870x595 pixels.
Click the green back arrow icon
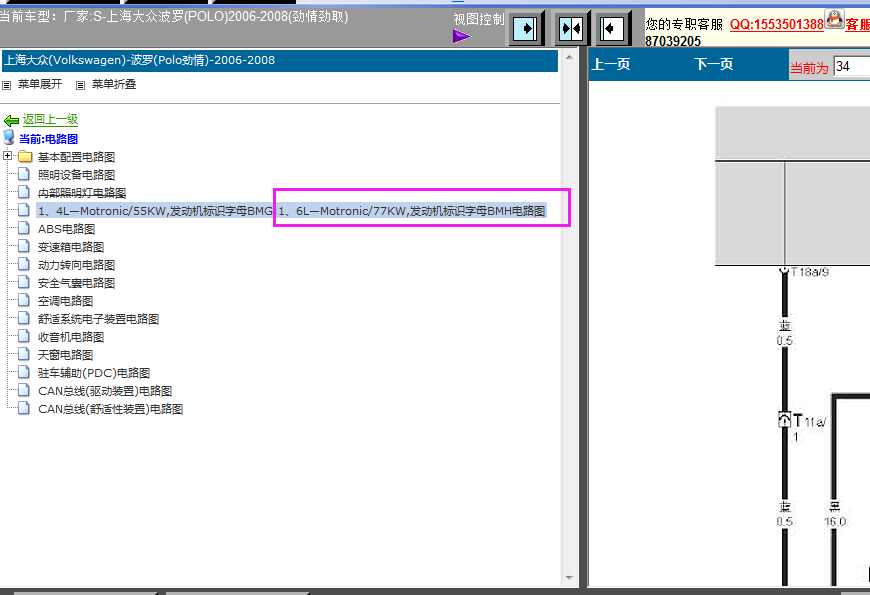11,120
